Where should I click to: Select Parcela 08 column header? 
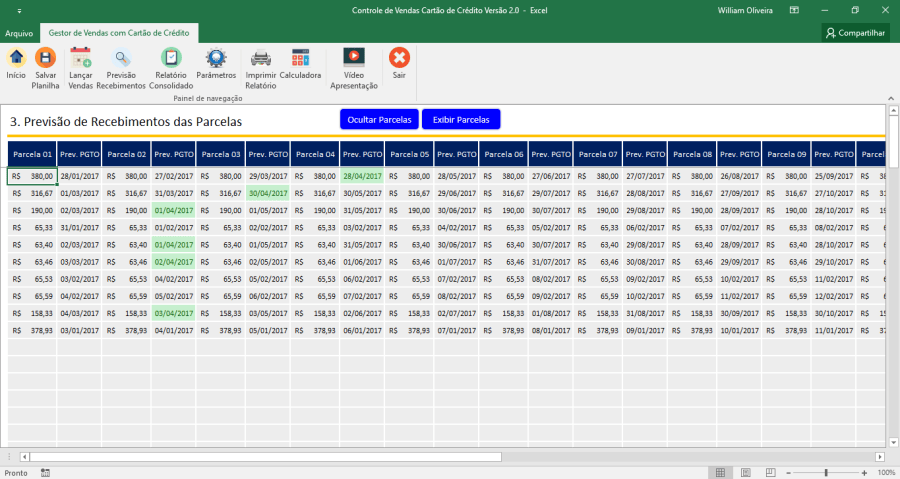tap(692, 154)
